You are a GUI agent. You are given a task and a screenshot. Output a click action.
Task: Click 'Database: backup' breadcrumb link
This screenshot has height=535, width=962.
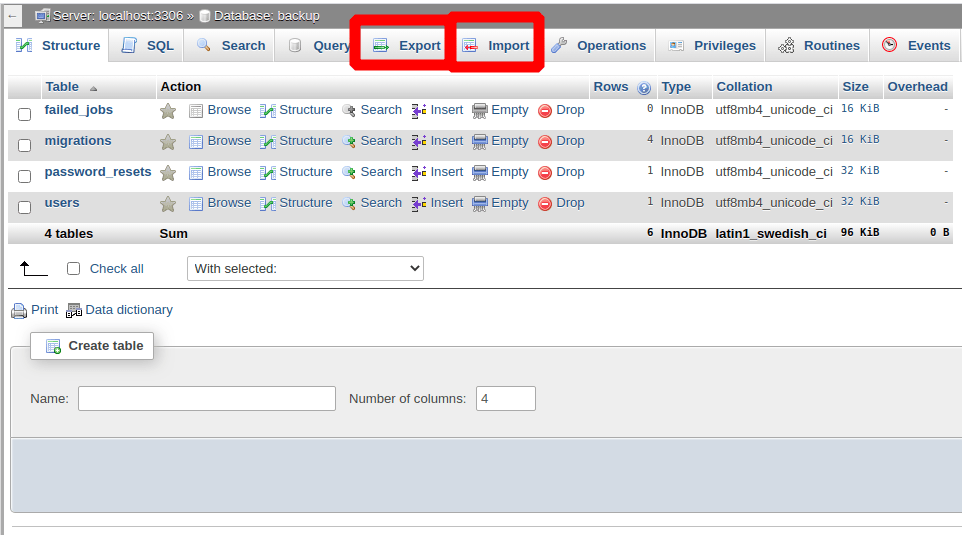click(267, 16)
